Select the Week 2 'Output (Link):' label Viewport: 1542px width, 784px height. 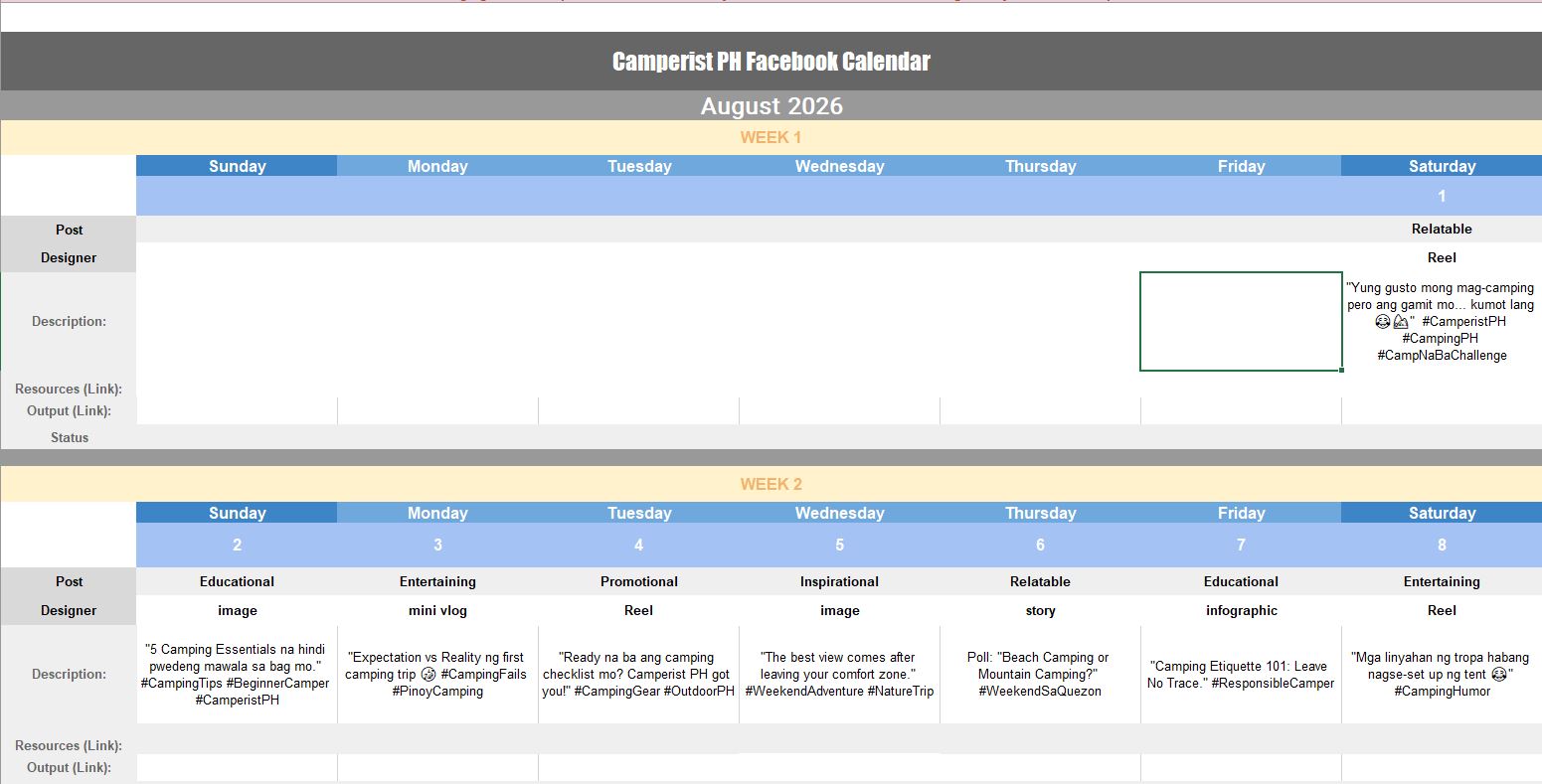point(69,767)
